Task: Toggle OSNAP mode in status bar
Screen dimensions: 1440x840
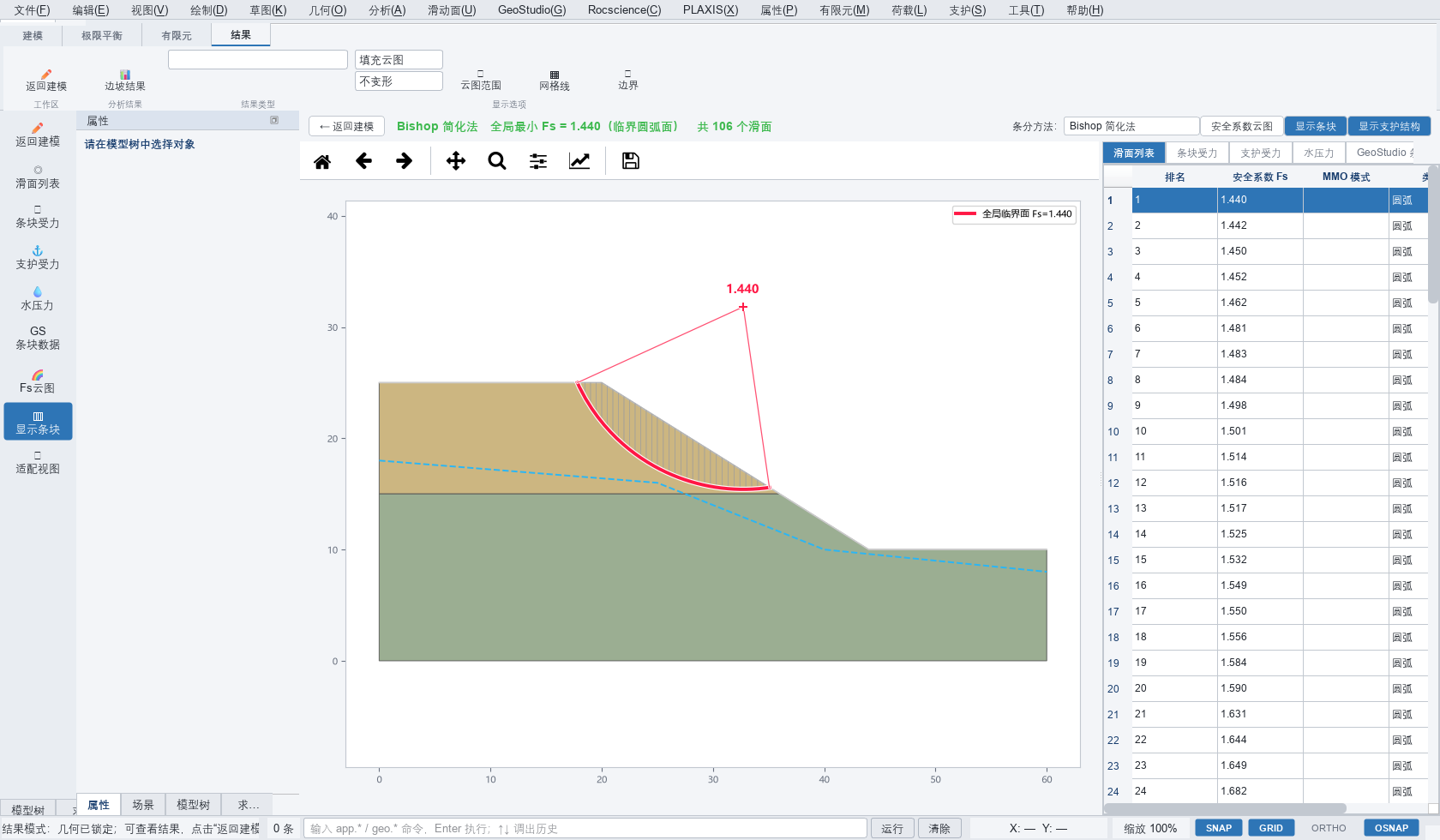Action: coord(1391,828)
